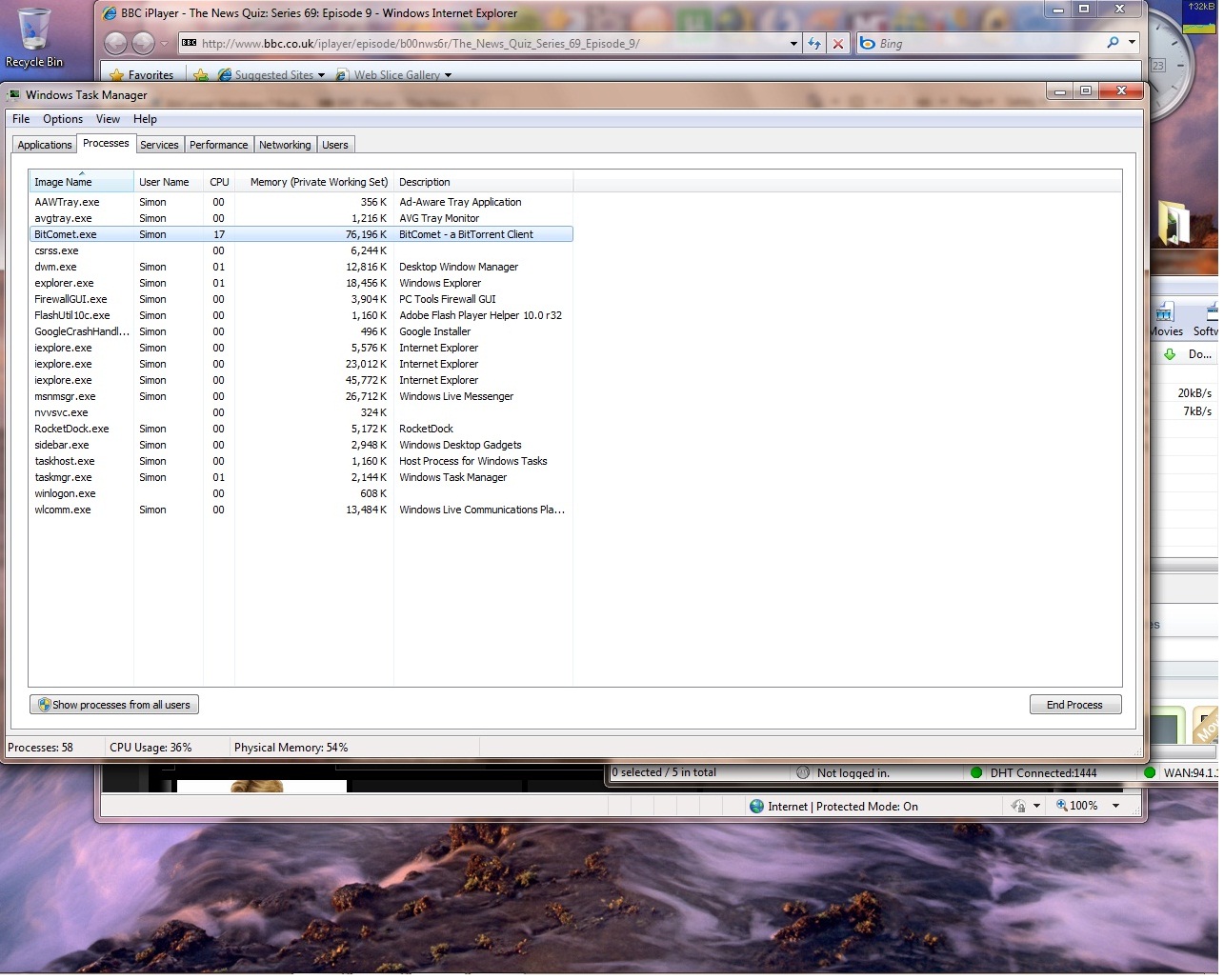
Task: Open the zoom level dropdown arrow in IE status bar
Action: click(1115, 807)
